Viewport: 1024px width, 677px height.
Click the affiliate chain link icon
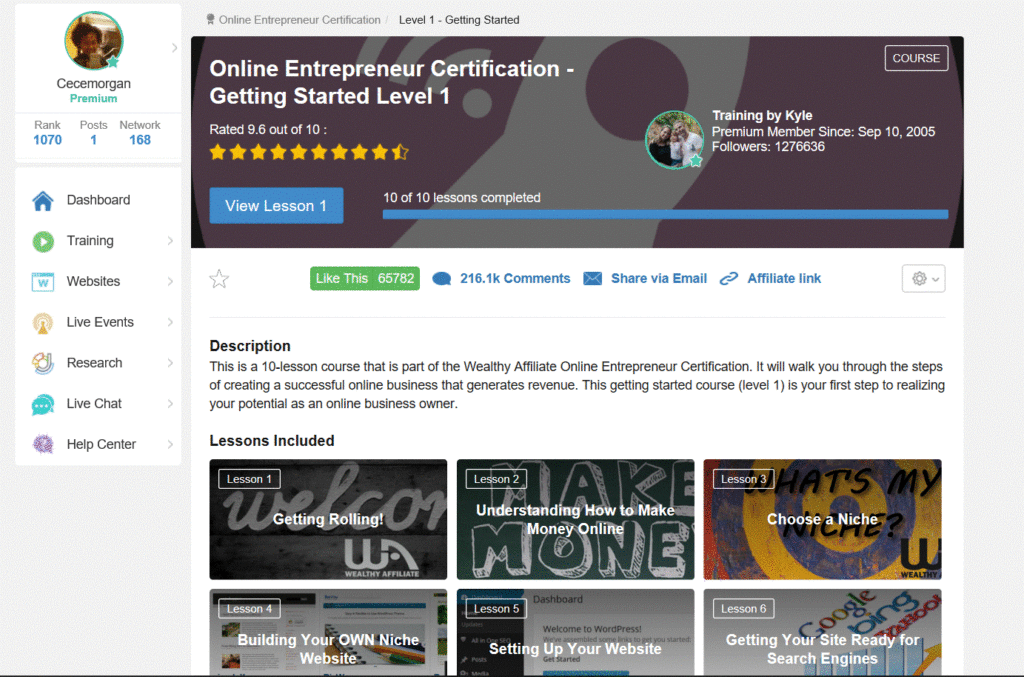pyautogui.click(x=729, y=279)
